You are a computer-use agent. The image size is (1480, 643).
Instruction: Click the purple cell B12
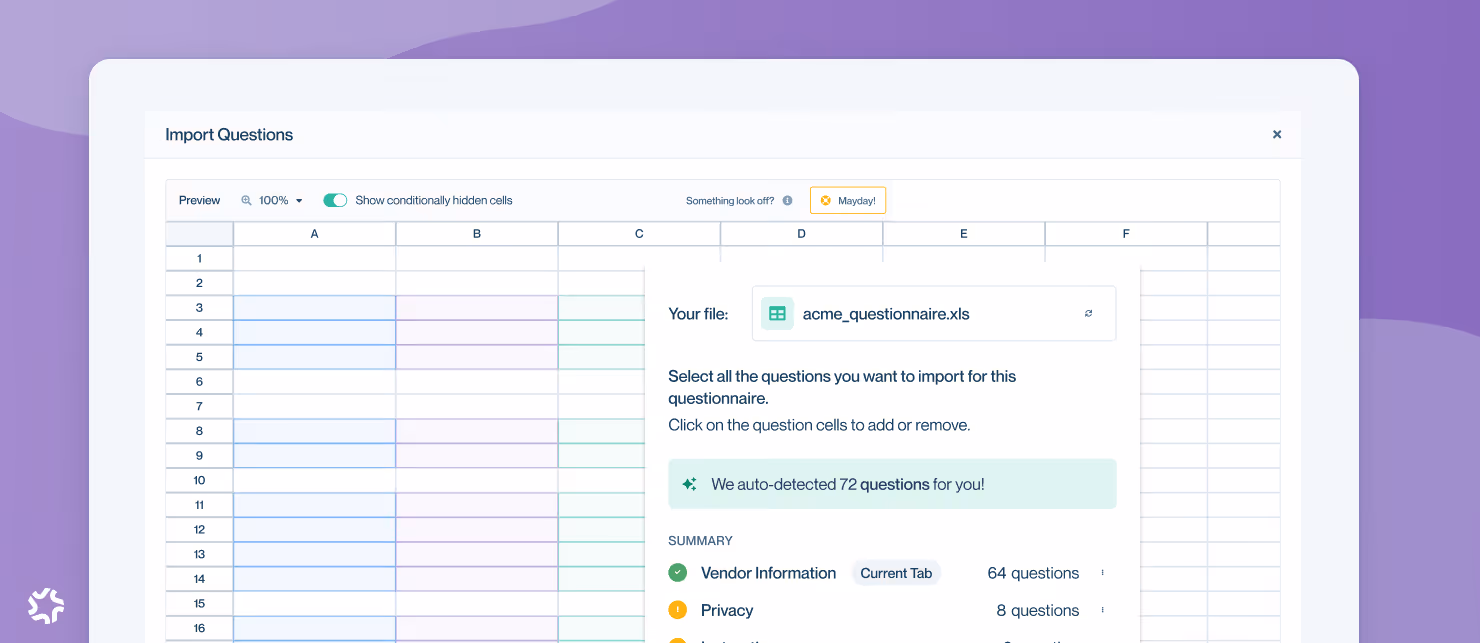pyautogui.click(x=477, y=530)
